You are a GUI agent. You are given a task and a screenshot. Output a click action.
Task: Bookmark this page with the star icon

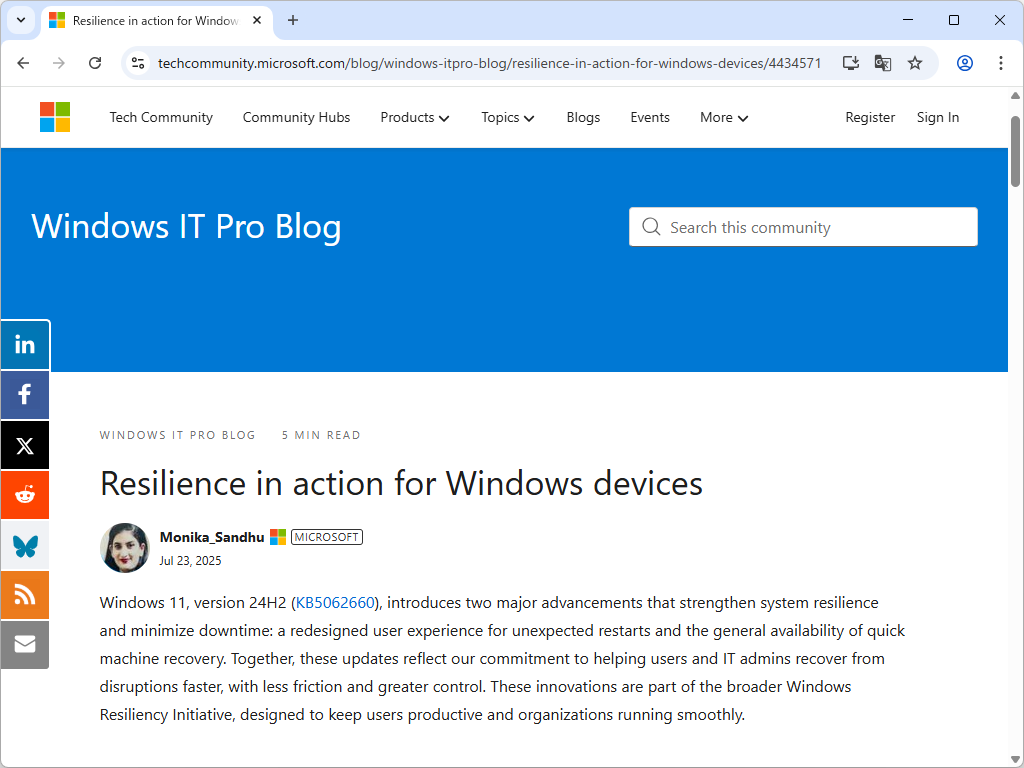point(914,62)
